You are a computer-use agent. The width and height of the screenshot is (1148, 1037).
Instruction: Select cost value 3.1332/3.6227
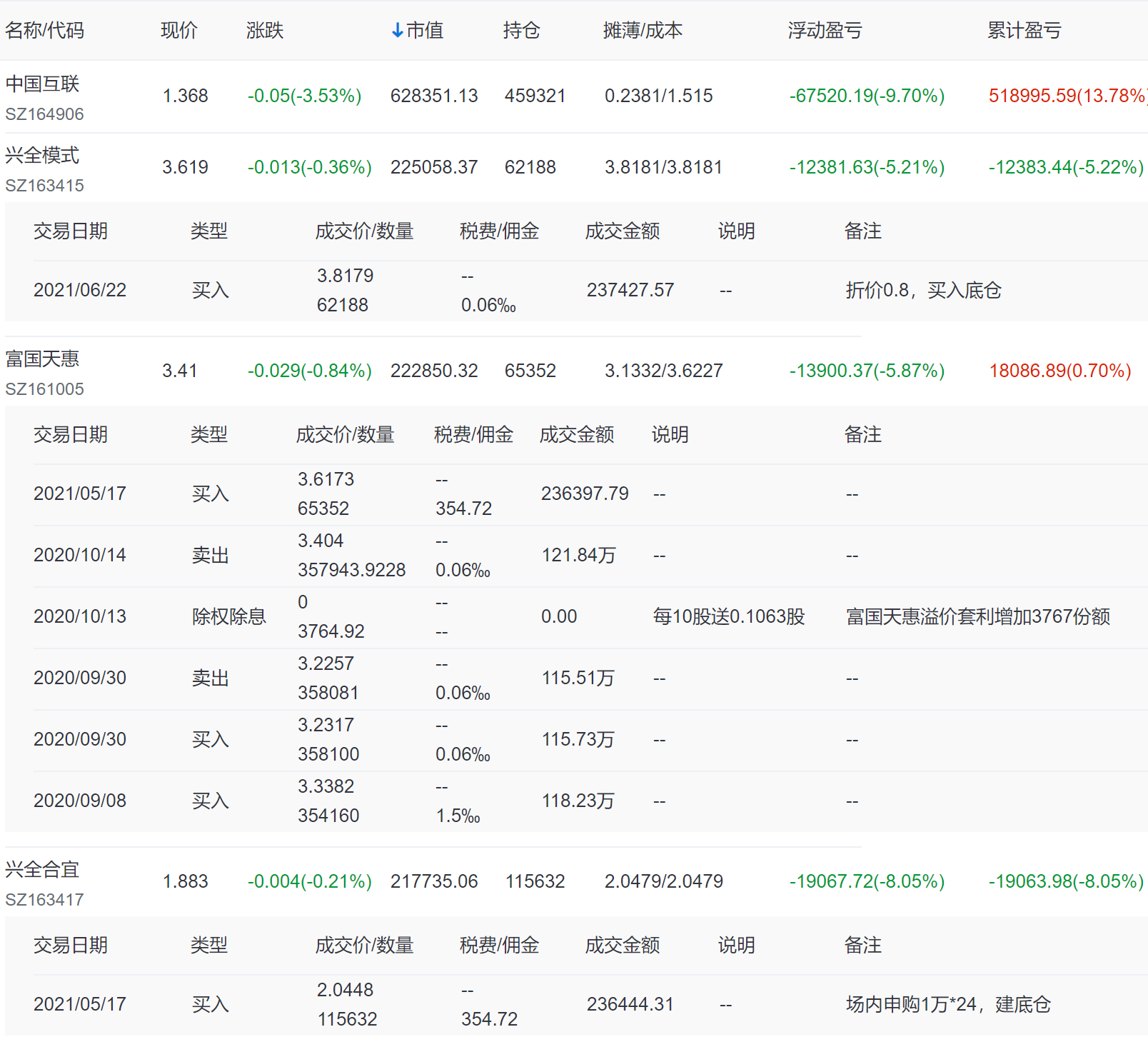pyautogui.click(x=664, y=371)
